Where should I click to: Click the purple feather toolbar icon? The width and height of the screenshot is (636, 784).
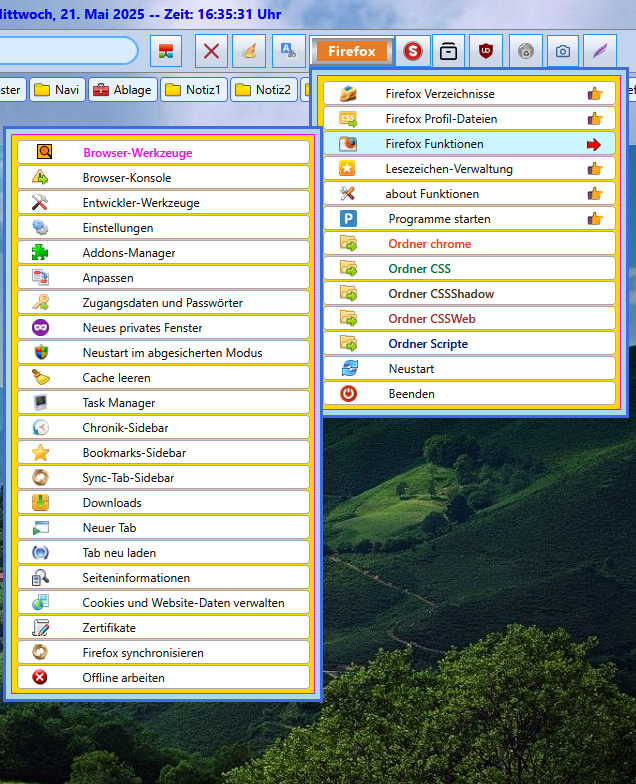coord(600,51)
